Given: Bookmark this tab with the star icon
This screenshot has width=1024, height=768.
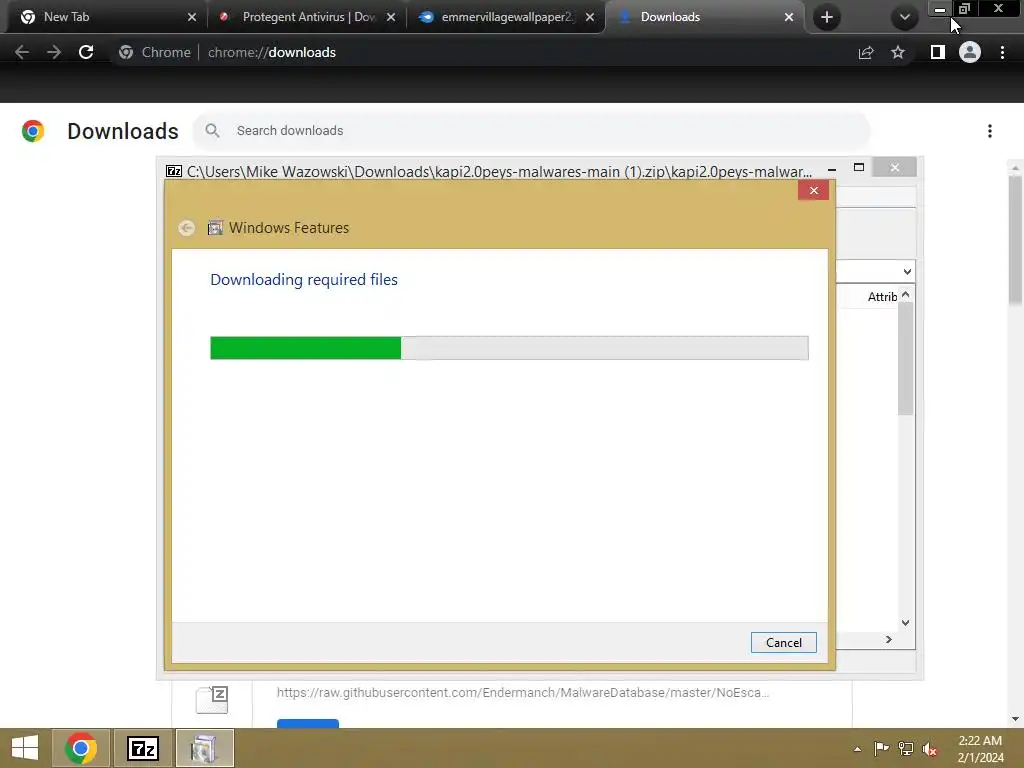Looking at the screenshot, I should tap(898, 52).
